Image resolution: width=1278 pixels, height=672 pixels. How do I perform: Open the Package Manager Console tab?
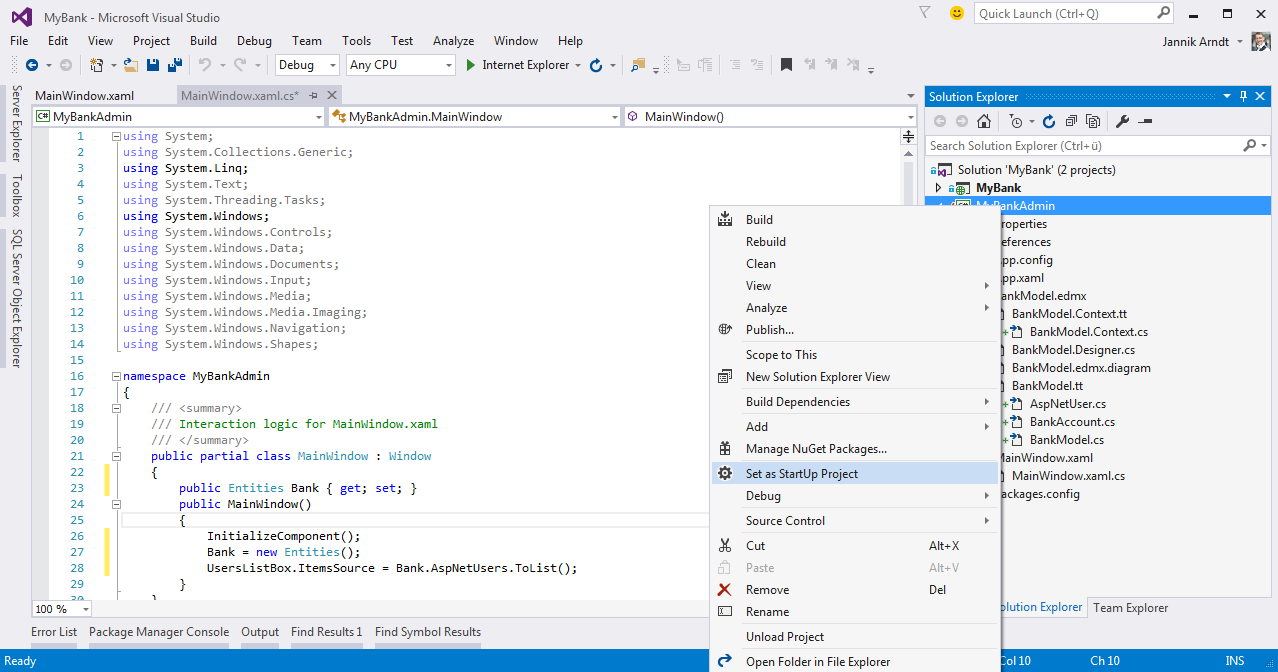pos(159,632)
